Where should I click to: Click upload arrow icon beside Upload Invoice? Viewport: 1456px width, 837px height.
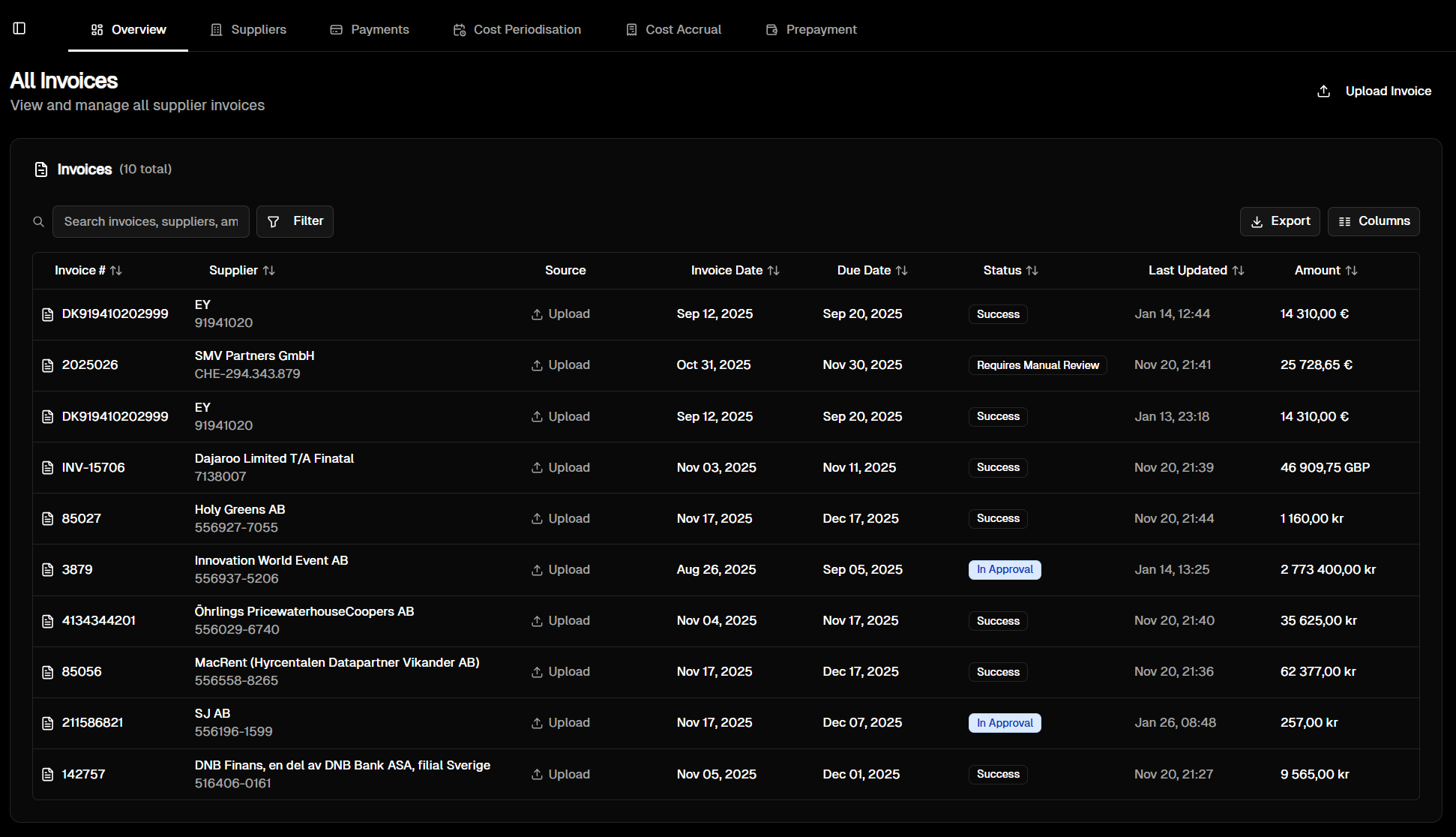pos(1324,91)
